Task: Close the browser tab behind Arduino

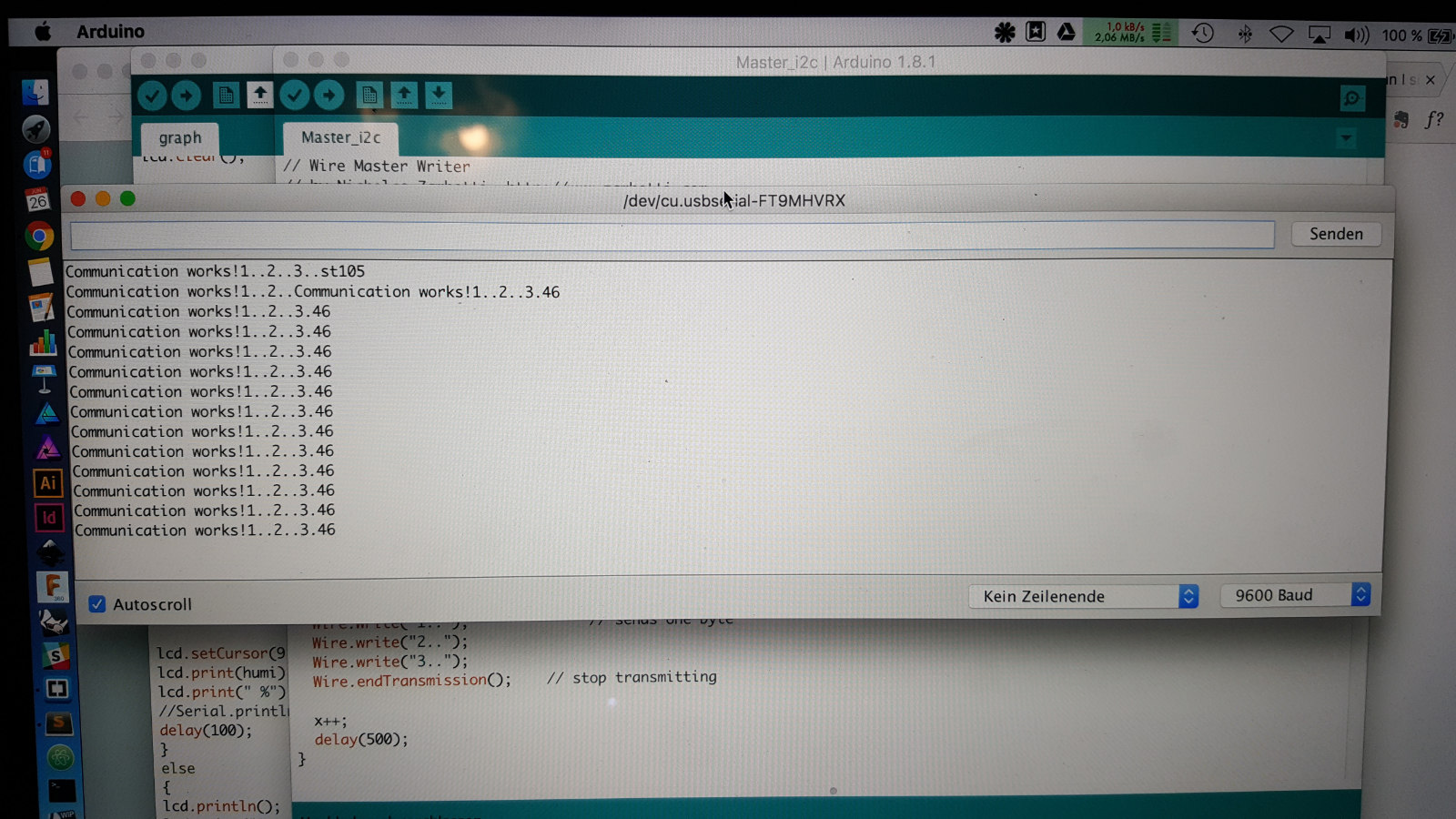Action: (1431, 80)
